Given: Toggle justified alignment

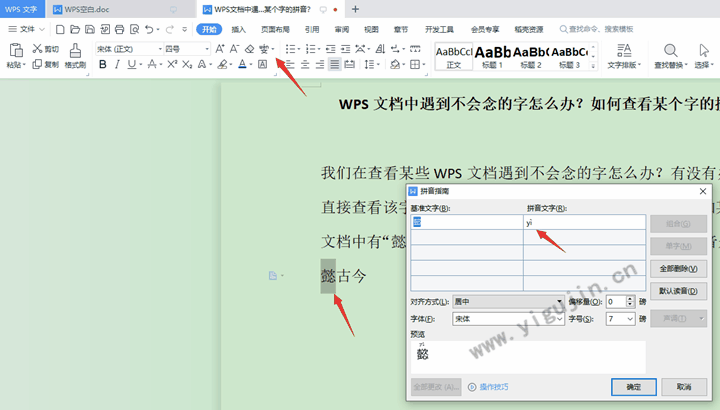Looking at the screenshot, I should tap(335, 65).
